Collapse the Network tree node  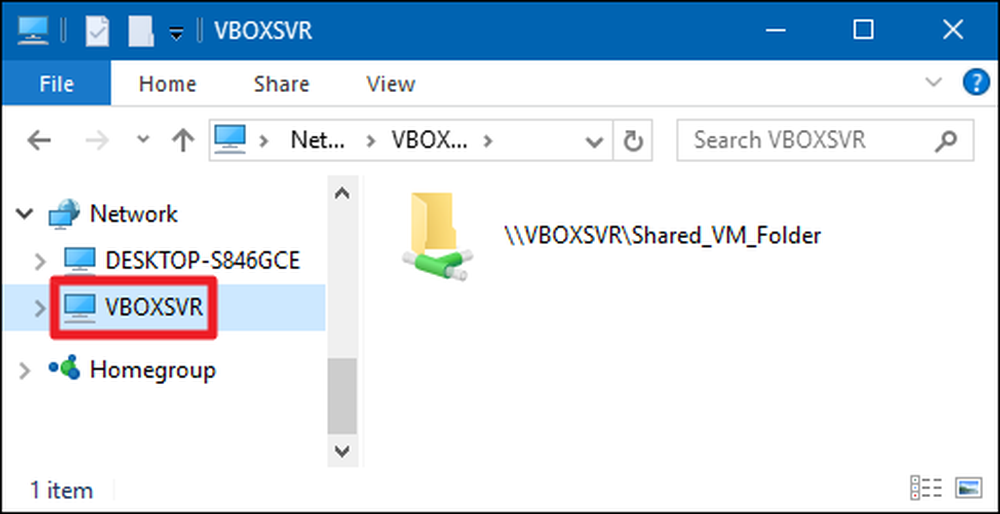coord(24,214)
